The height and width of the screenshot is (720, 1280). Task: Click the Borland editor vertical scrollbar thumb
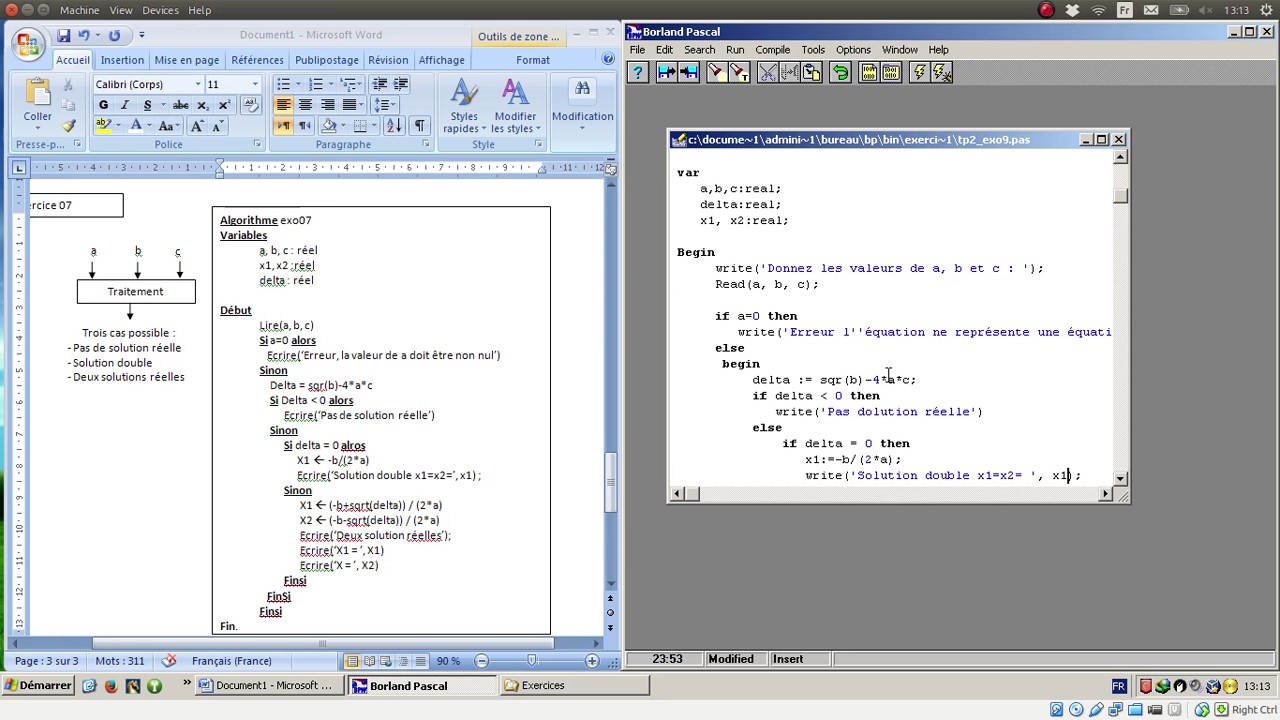point(1120,196)
